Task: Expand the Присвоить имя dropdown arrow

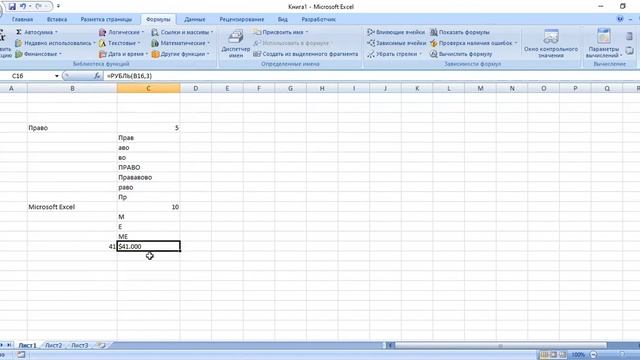Action: point(306,32)
